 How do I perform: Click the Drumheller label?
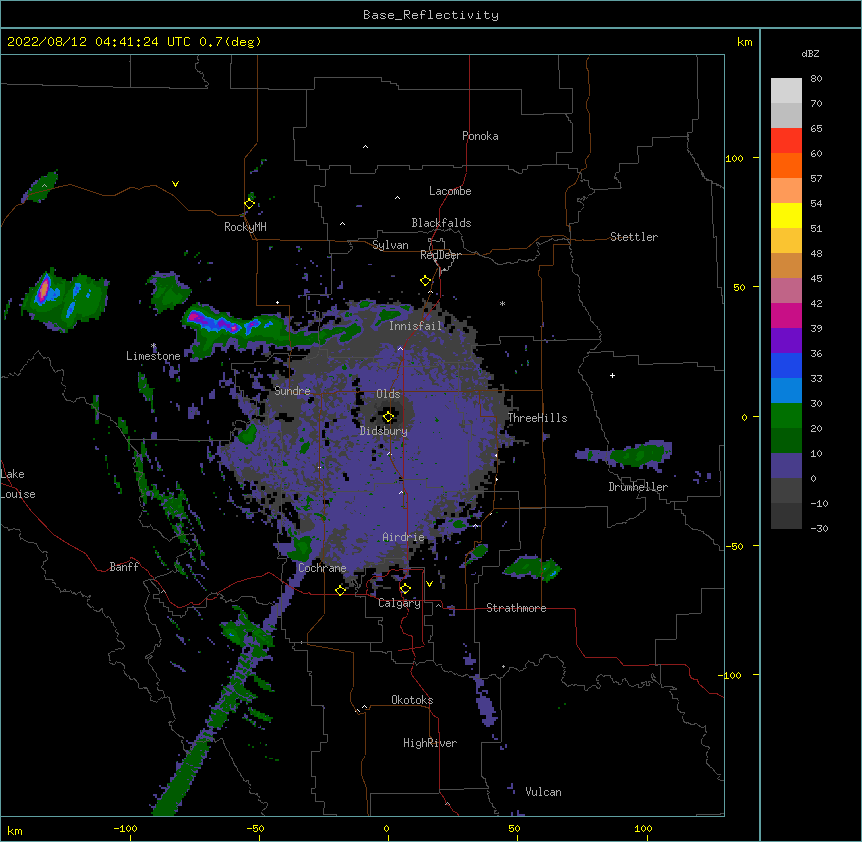(x=638, y=487)
